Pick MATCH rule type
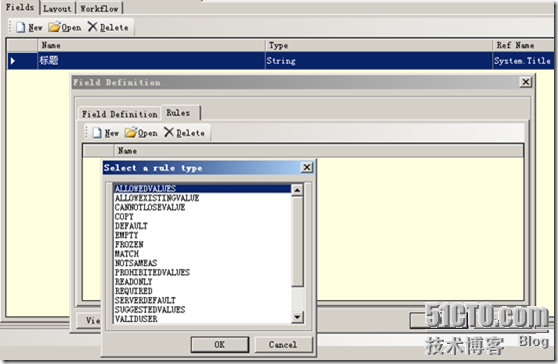 tap(202, 254)
